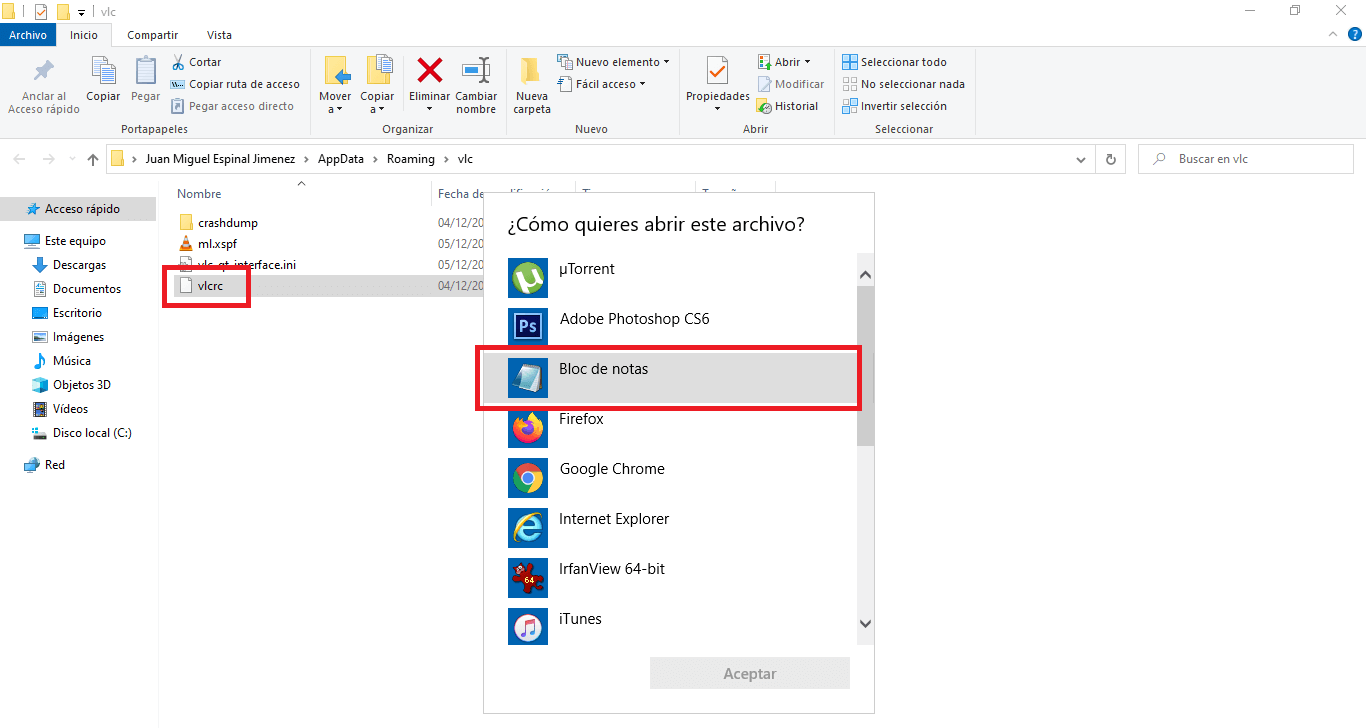Click the Propiedades icon
Screen dimensions: 1366x728
(717, 70)
